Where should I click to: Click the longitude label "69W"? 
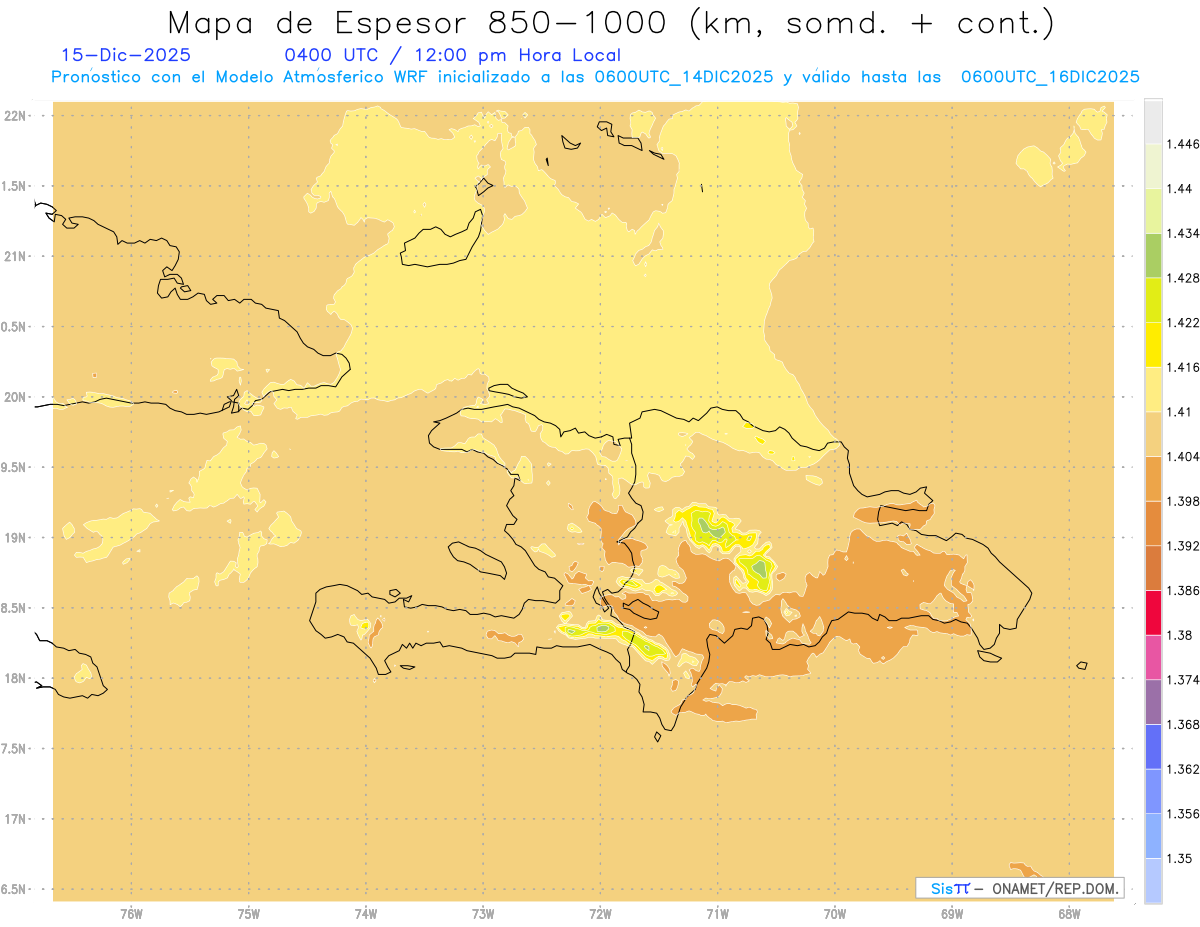click(952, 913)
